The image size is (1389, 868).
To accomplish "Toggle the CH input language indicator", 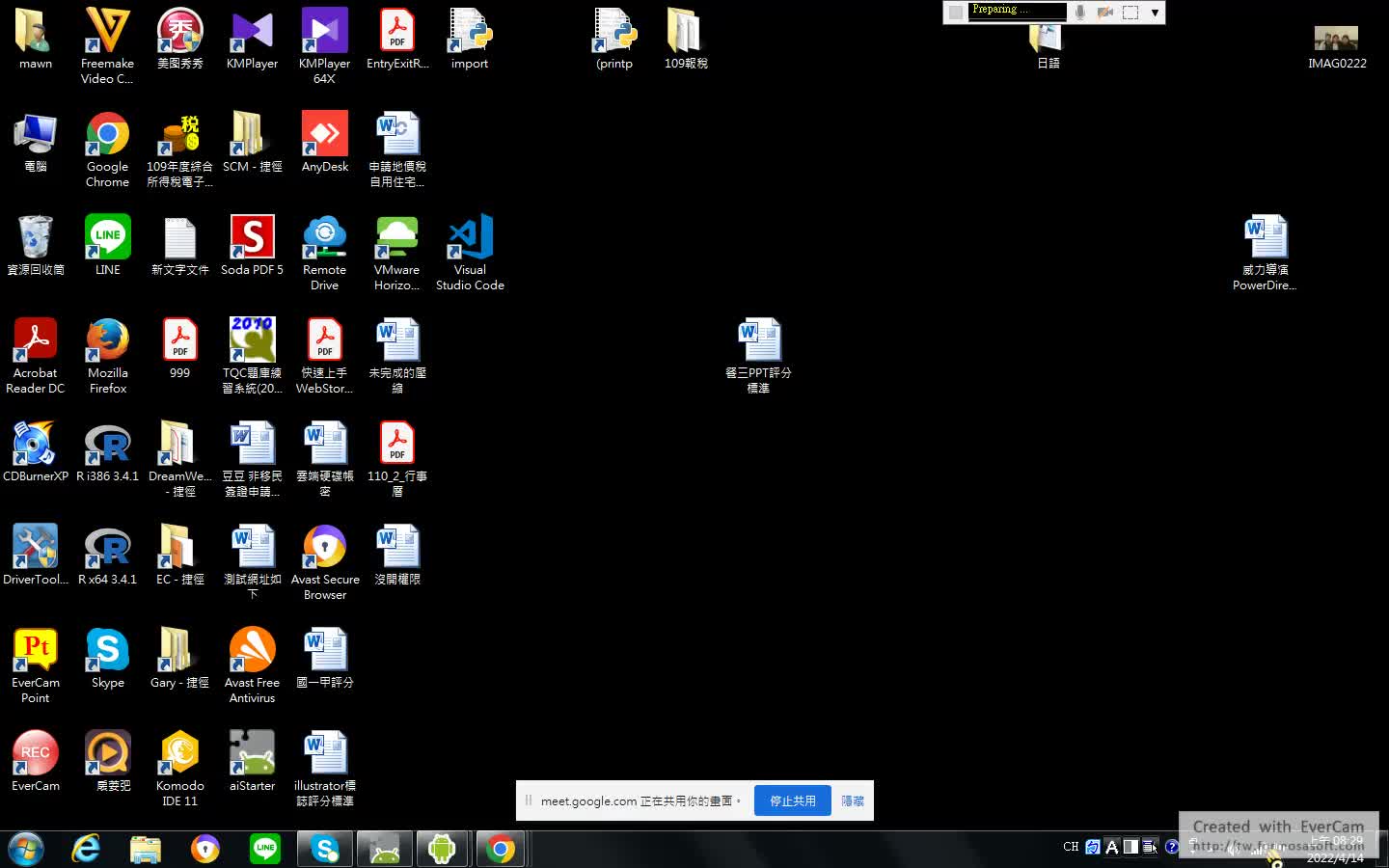I will coord(1071,847).
